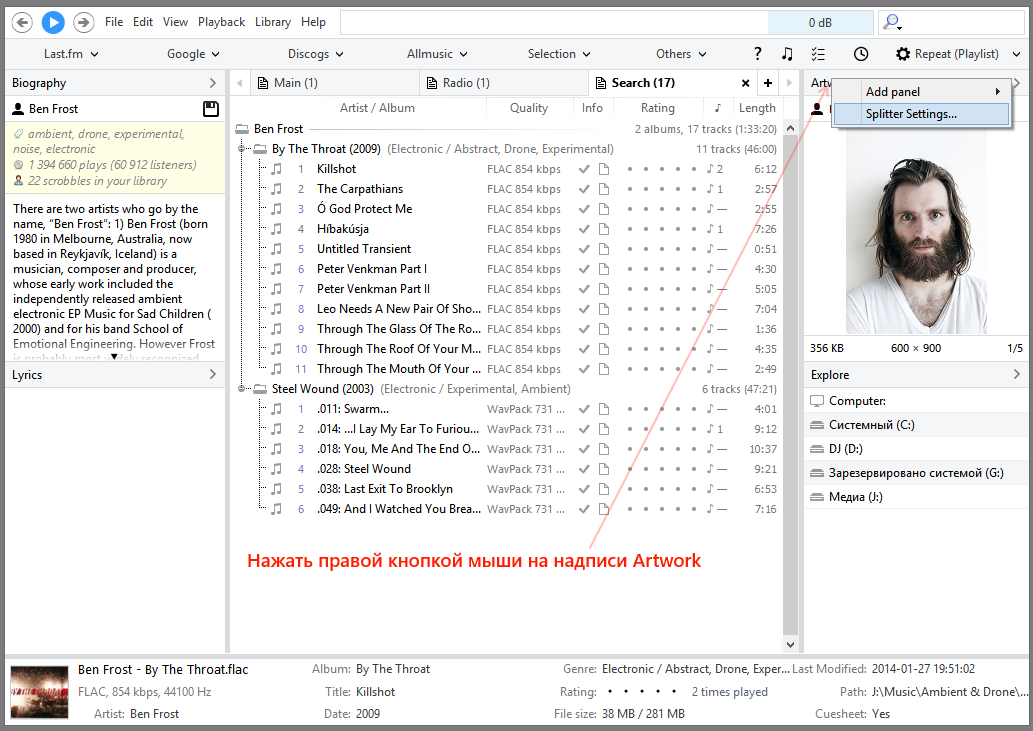
Task: Close the Search (17) tab
Action: point(745,83)
